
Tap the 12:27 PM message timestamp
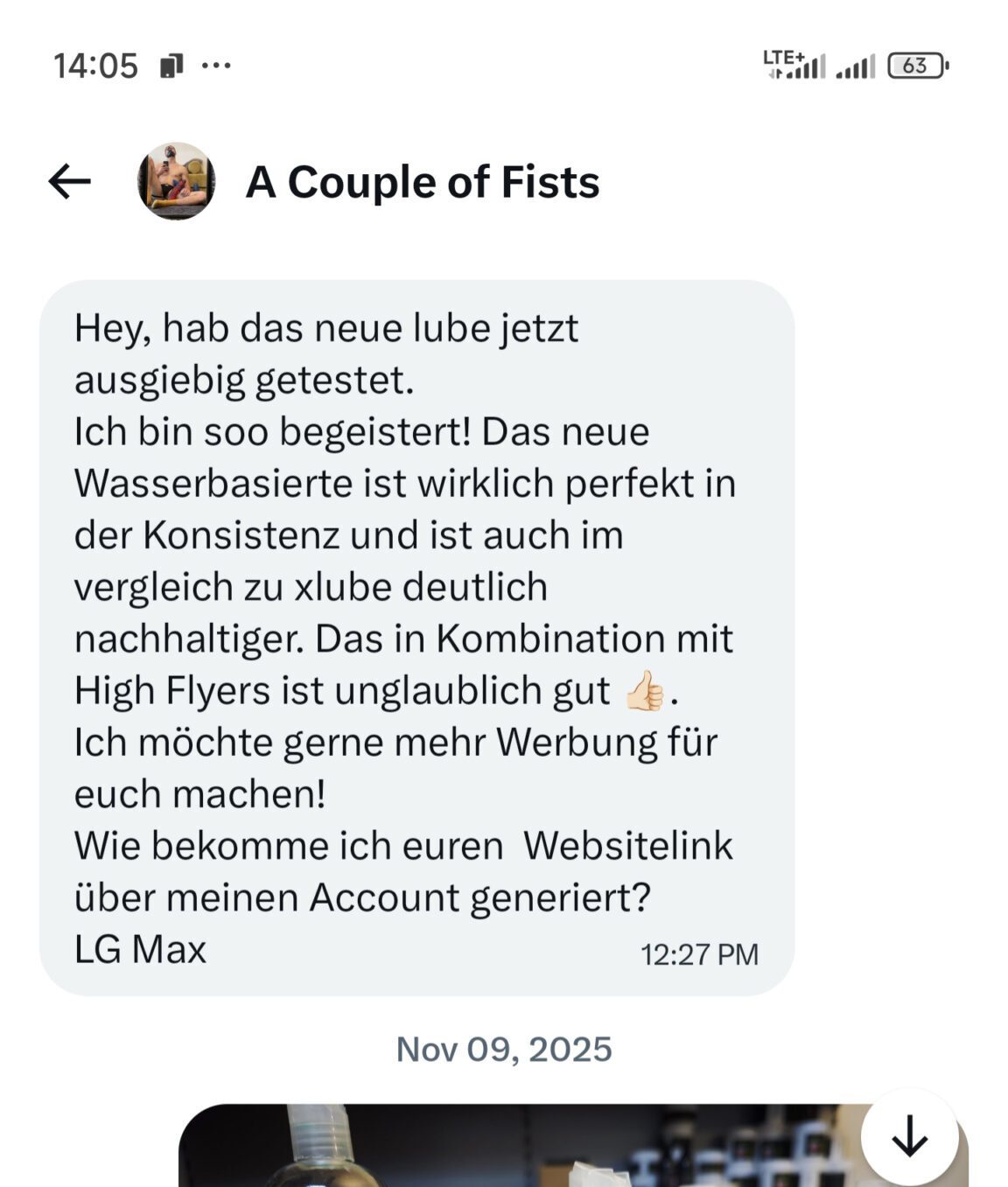[699, 954]
